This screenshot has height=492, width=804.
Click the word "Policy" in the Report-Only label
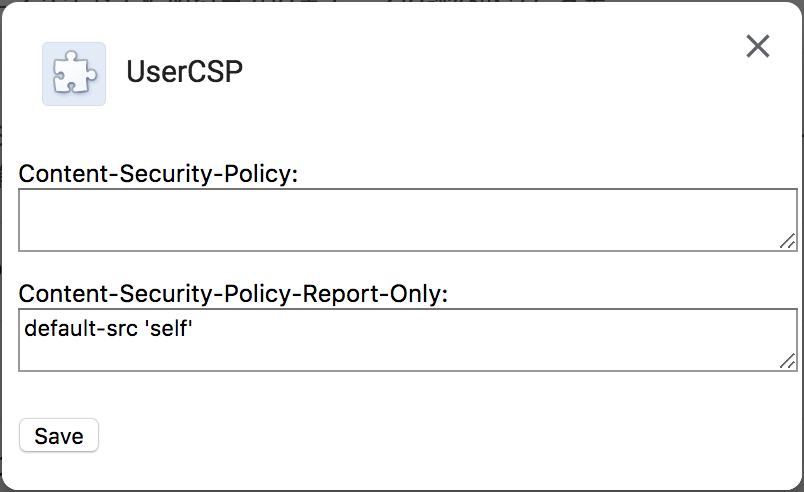(x=258, y=294)
